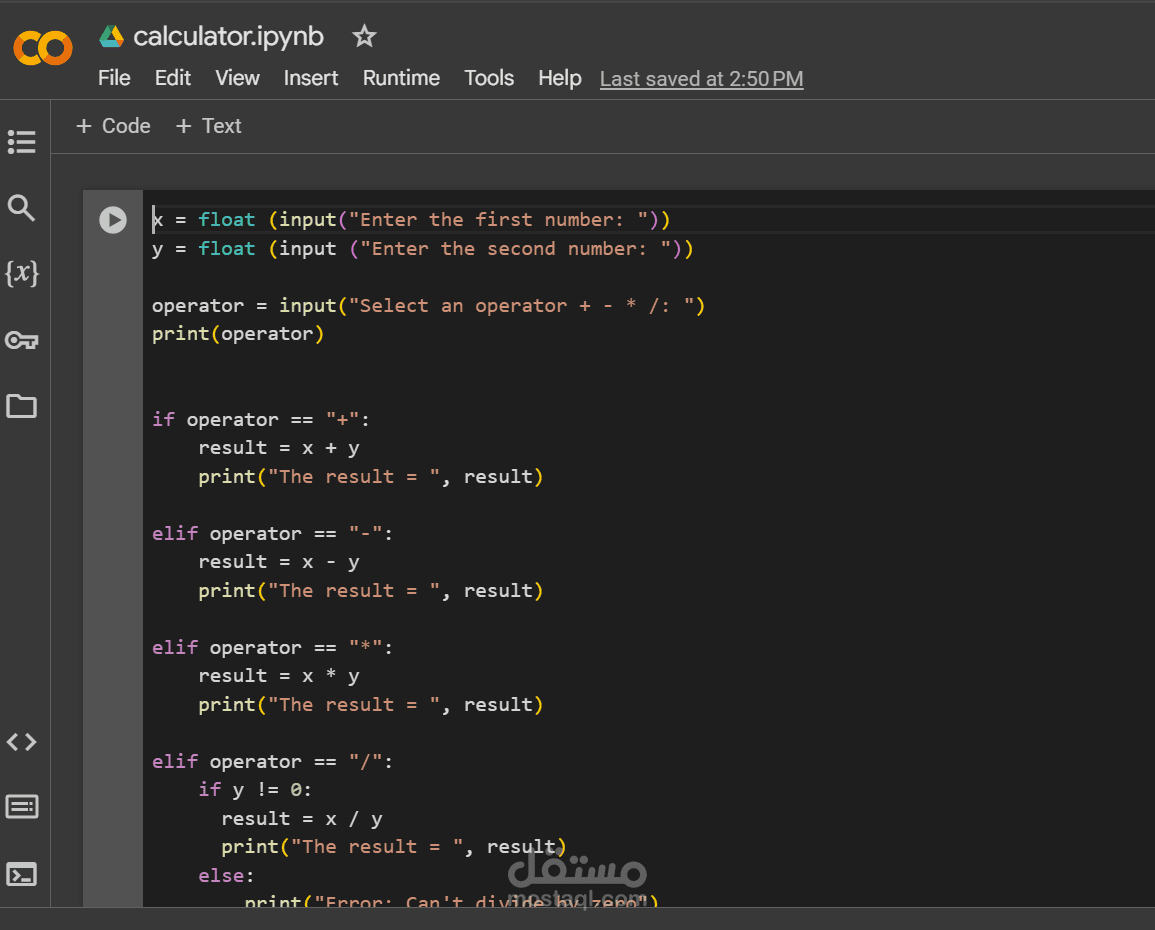1155x930 pixels.
Task: Open the Runtime menu
Action: tap(401, 78)
